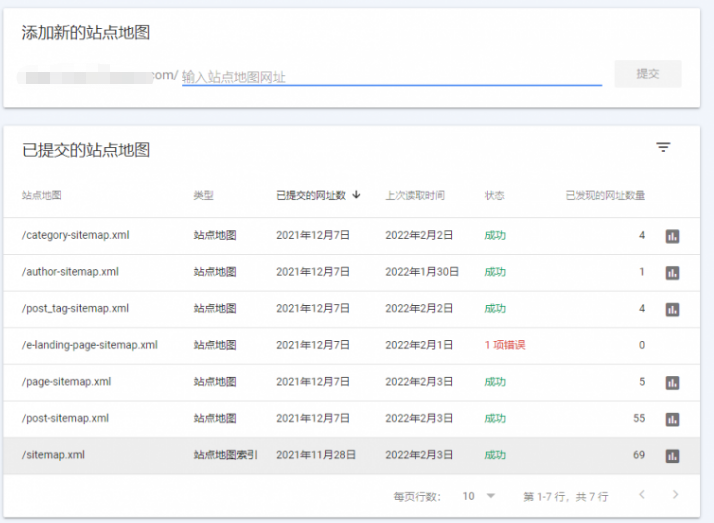
Task: Click the 添加新的站点地图 heading
Action: (86, 32)
